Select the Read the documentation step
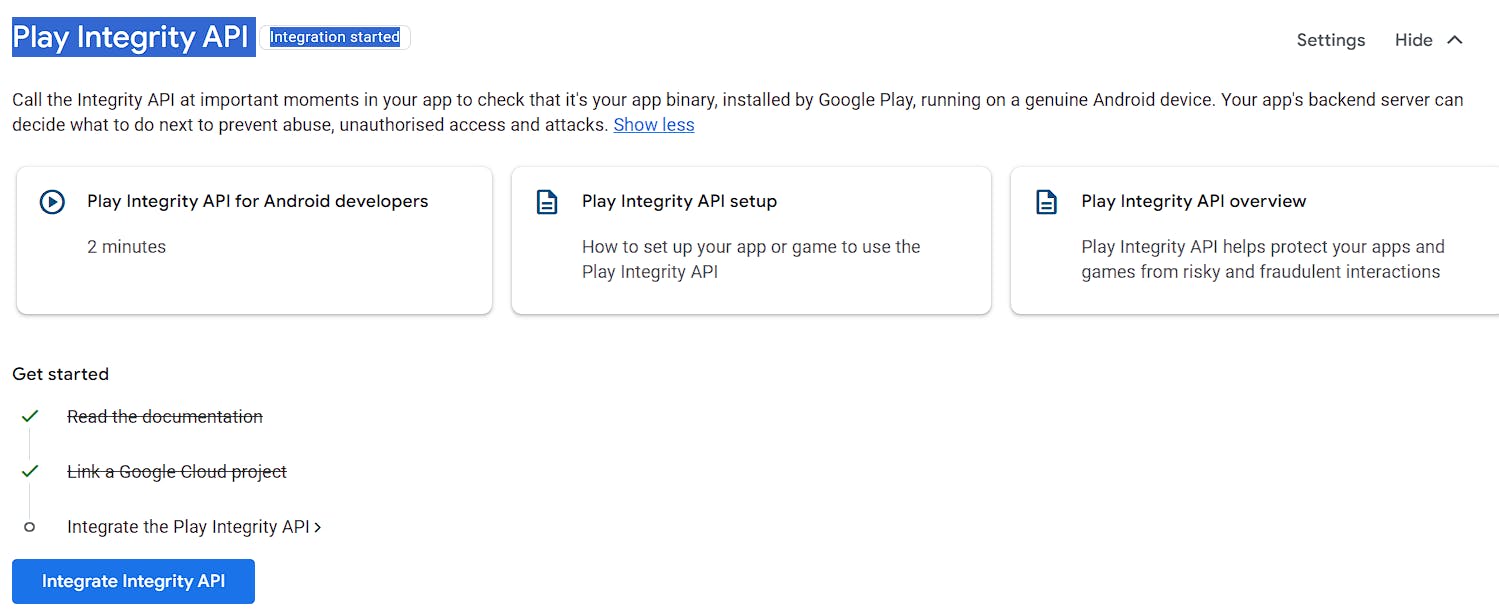 (x=165, y=417)
